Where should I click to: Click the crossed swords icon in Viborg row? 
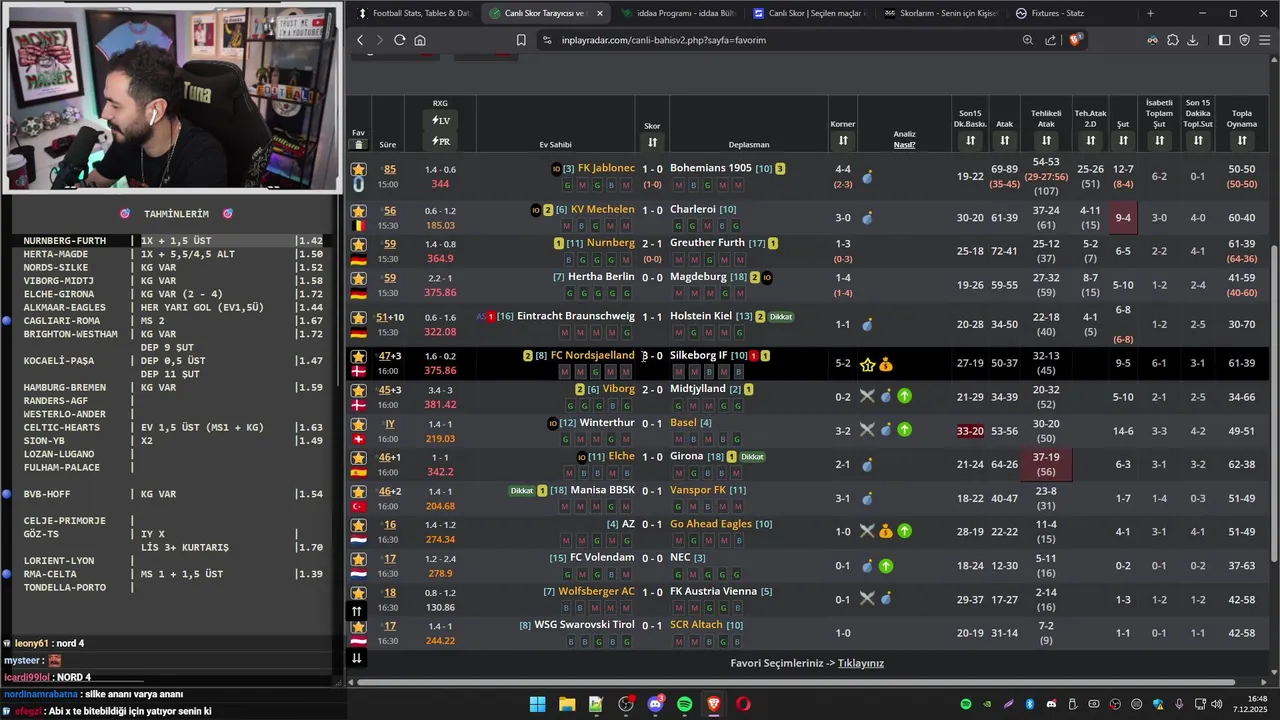pyautogui.click(x=867, y=396)
